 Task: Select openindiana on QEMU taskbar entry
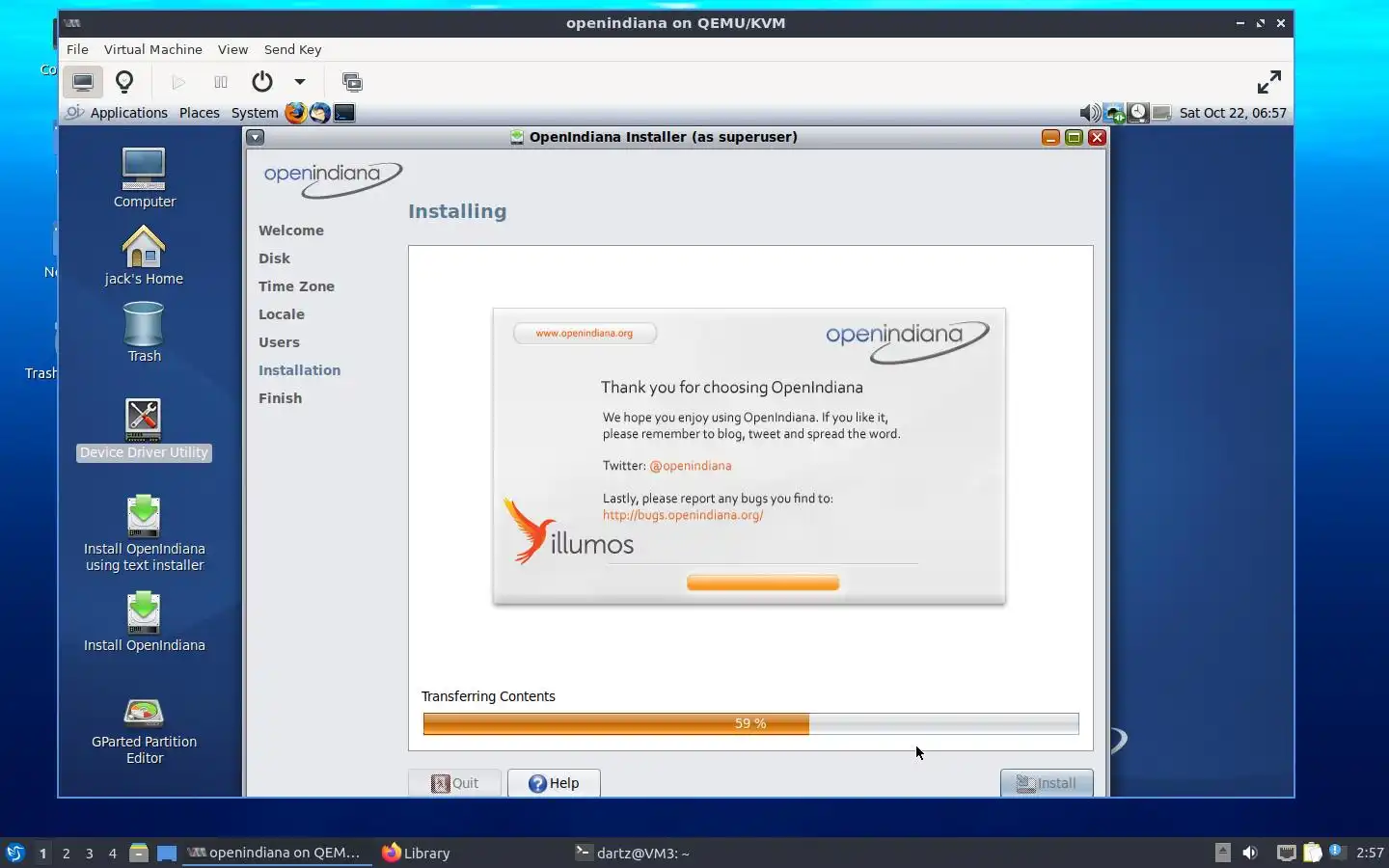[277, 853]
